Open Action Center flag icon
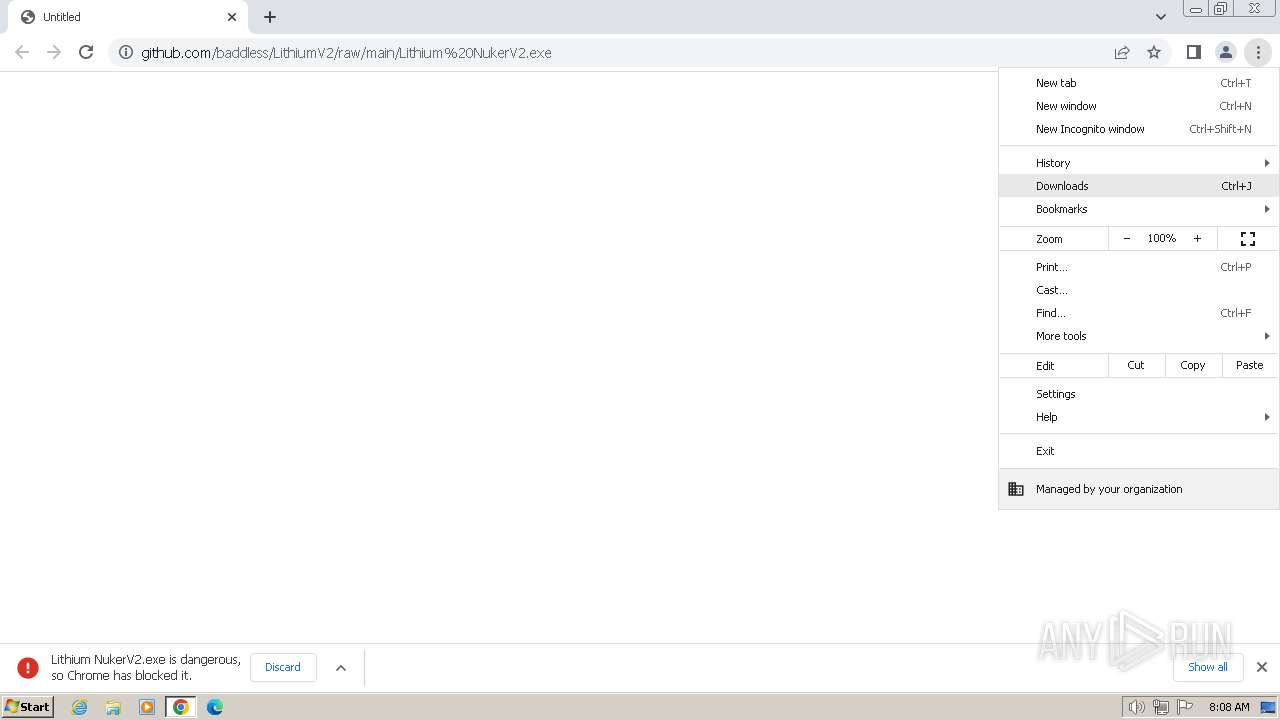 pyautogui.click(x=1185, y=707)
